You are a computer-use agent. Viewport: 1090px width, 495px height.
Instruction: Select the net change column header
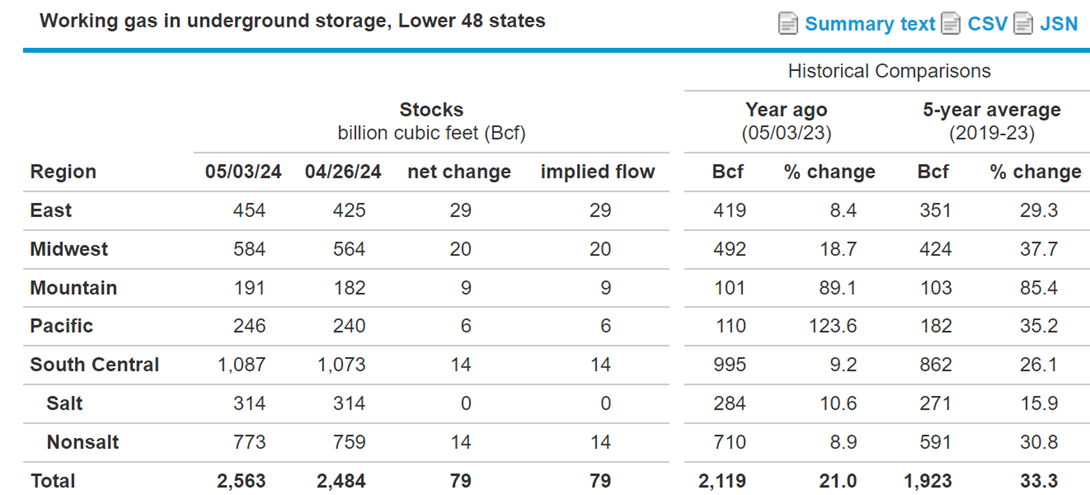[459, 172]
